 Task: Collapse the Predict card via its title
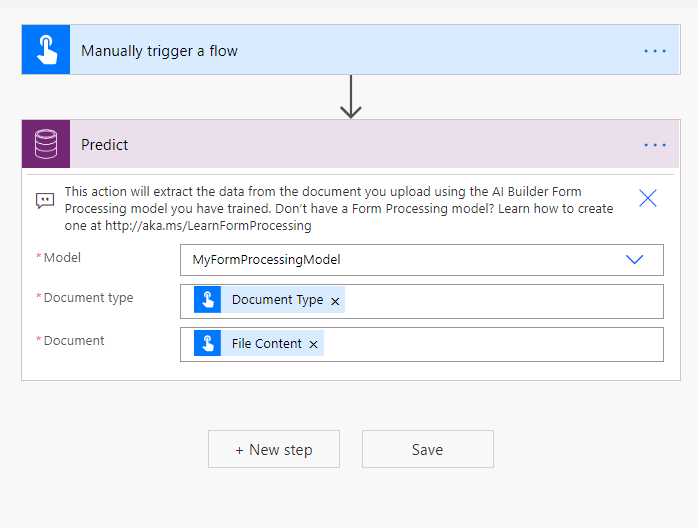(105, 145)
